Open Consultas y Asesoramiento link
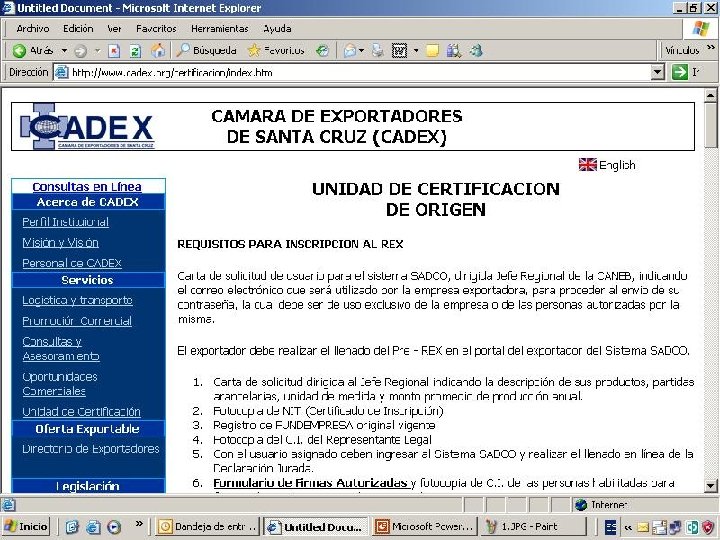The width and height of the screenshot is (720, 540). 61,349
